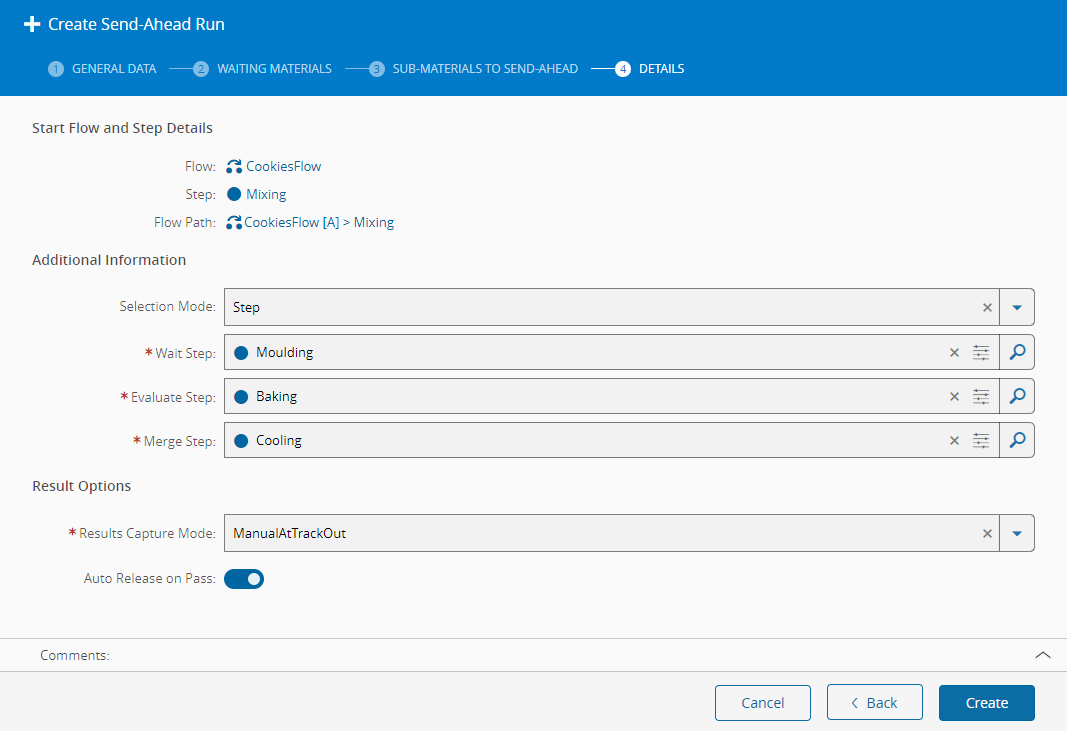Jump to Sub-Materials to Send-Ahead step

click(x=484, y=69)
